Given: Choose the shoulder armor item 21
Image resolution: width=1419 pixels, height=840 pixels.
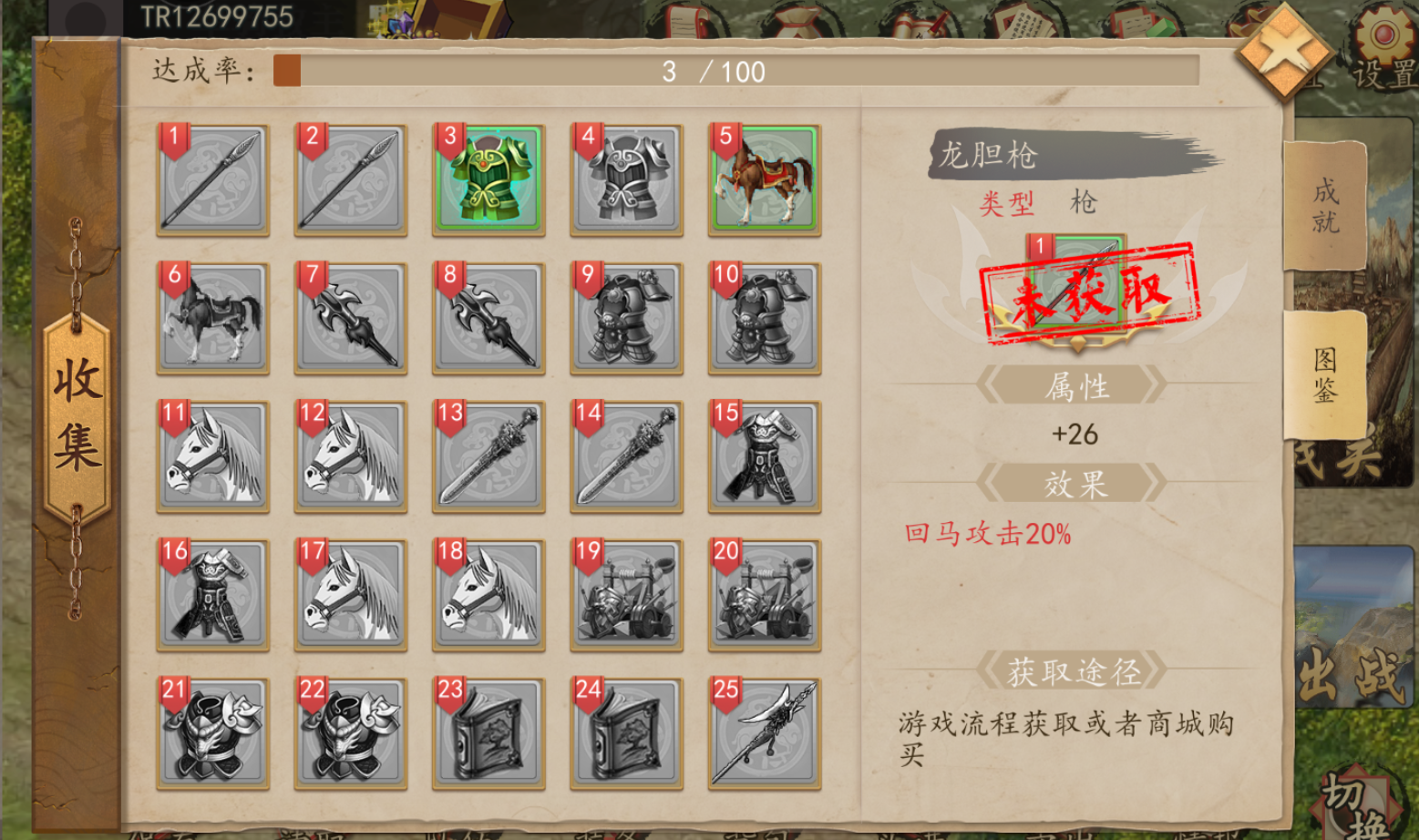Looking at the screenshot, I should (x=212, y=733).
